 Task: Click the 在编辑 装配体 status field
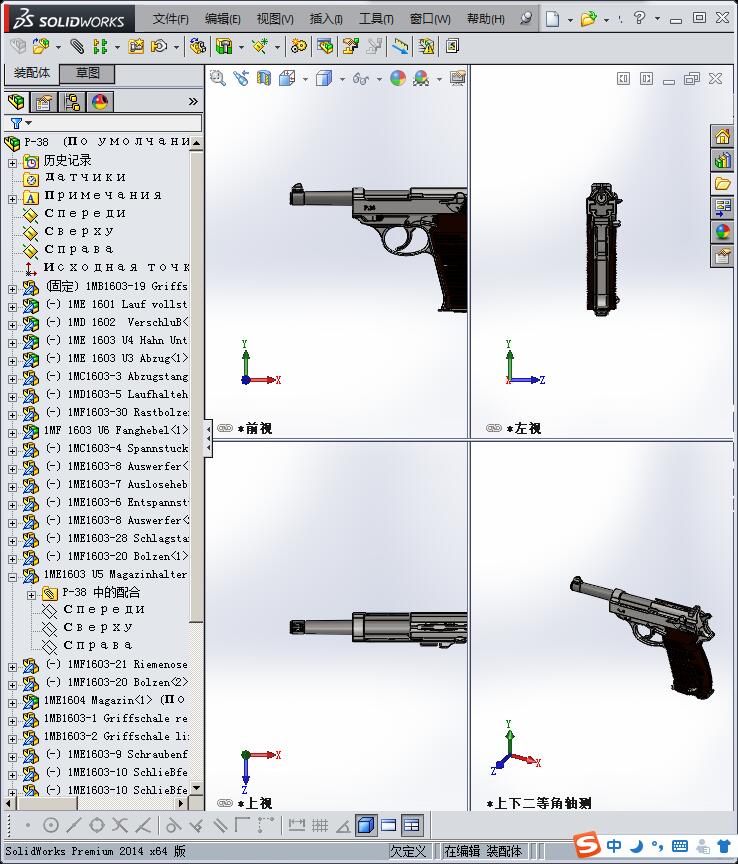pyautogui.click(x=483, y=851)
